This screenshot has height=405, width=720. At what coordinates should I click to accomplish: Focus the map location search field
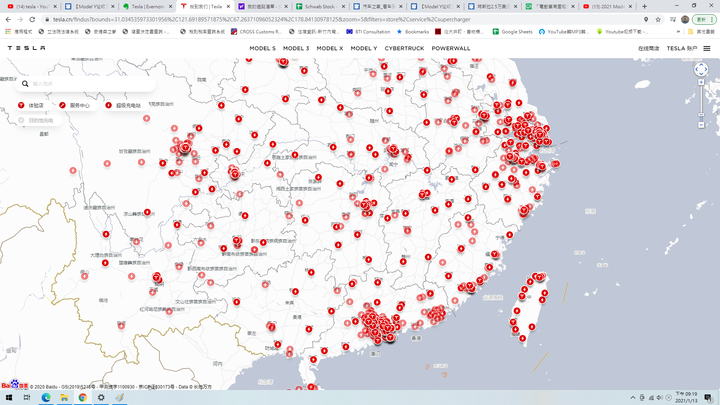pyautogui.click(x=85, y=84)
